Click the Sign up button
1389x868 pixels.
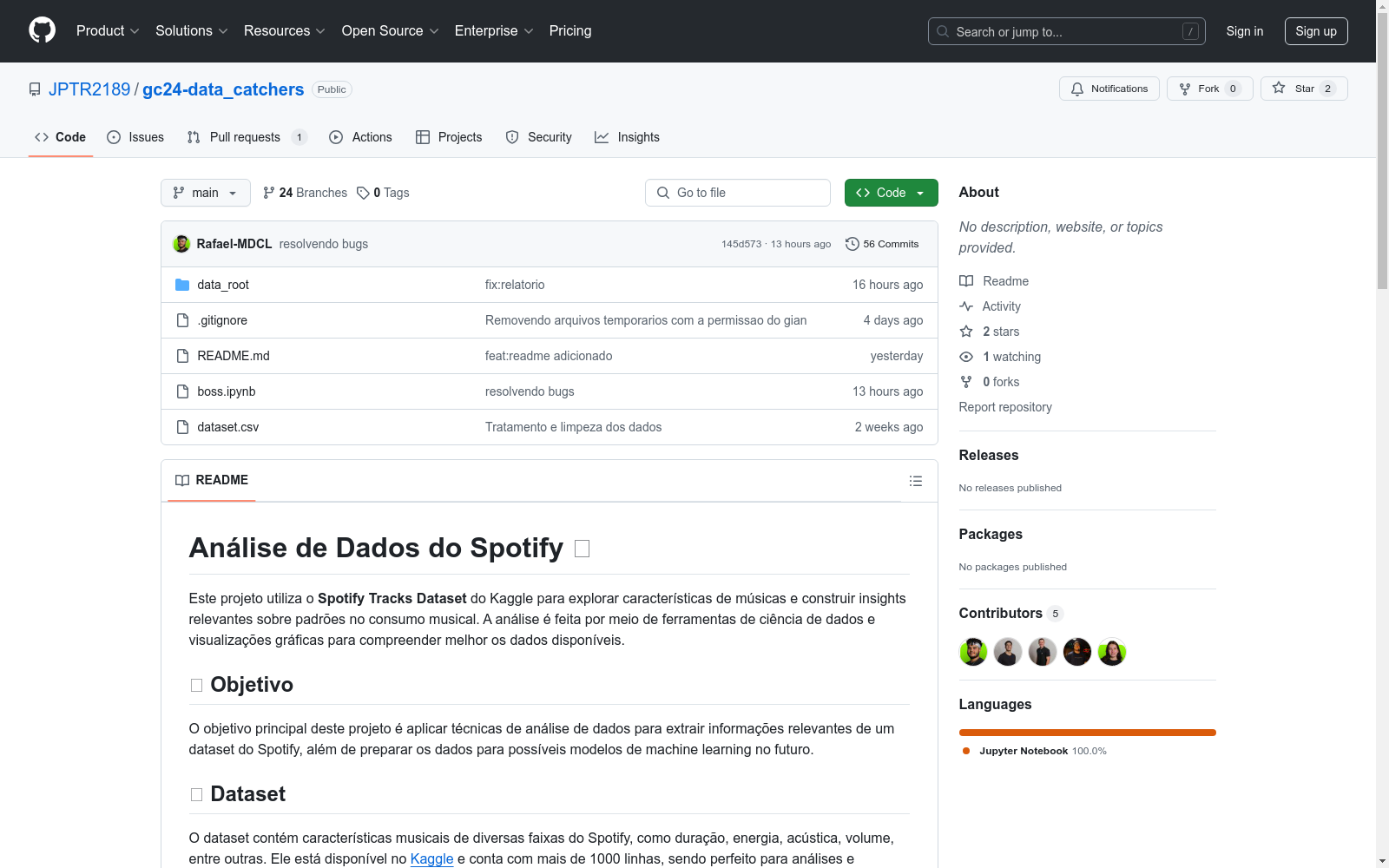1316,31
